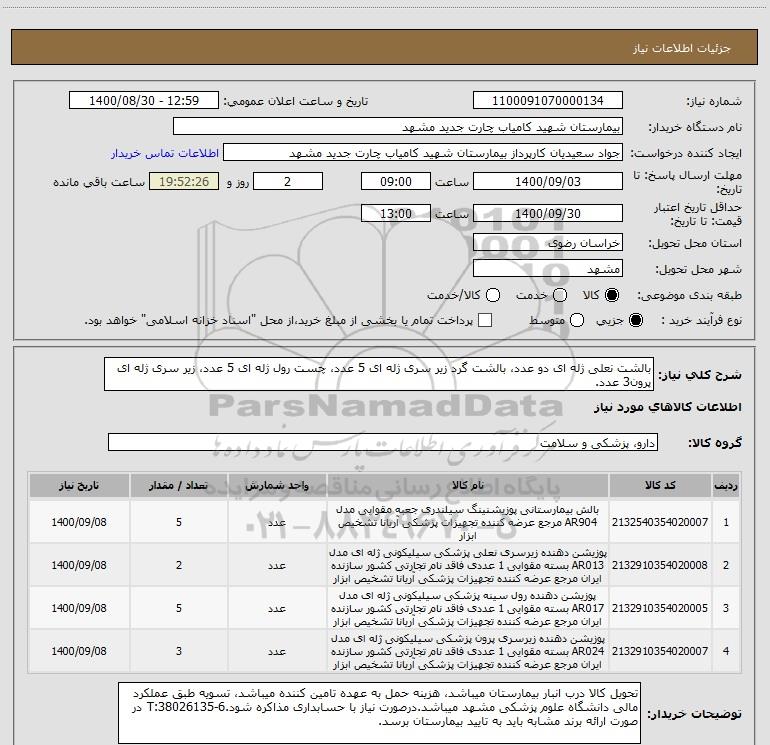The width and height of the screenshot is (770, 745).
Task: Click the response deadline date 1400/09/03
Action: (x=548, y=181)
